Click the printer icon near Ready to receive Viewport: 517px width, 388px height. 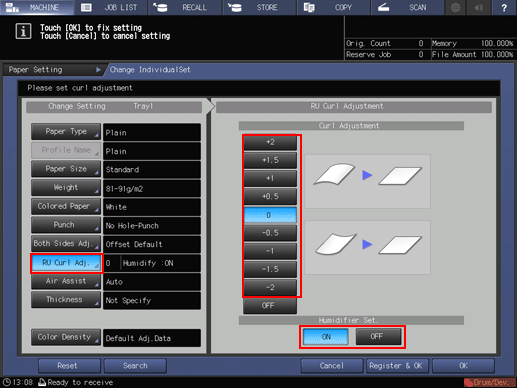[x=42, y=382]
